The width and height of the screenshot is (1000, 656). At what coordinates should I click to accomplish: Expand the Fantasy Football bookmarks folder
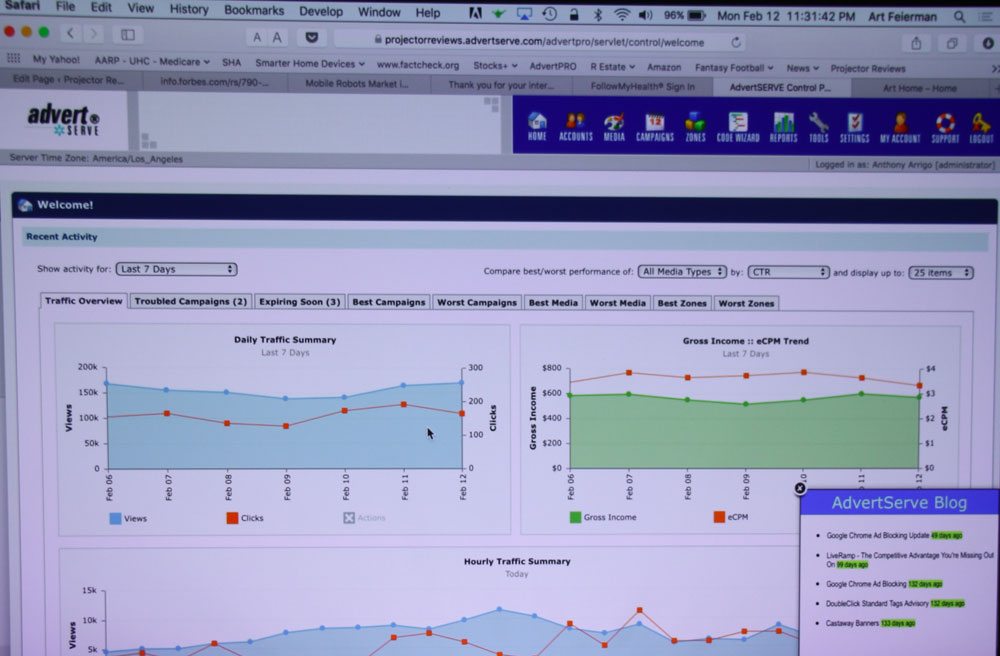[734, 68]
